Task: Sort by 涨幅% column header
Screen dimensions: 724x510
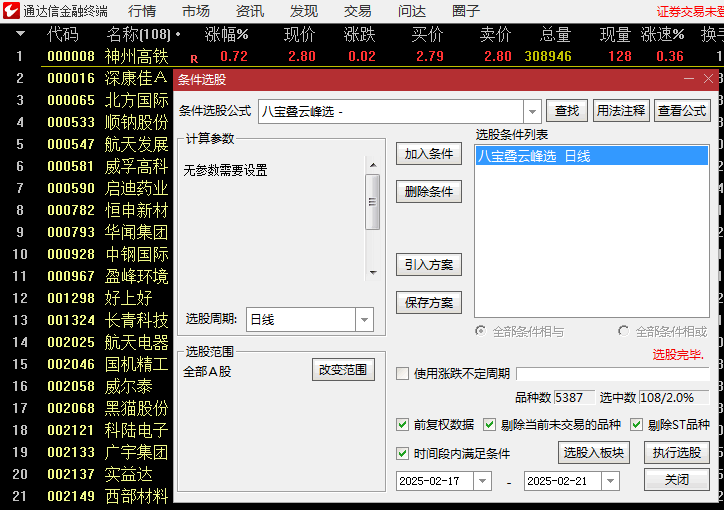Action: coord(226,34)
